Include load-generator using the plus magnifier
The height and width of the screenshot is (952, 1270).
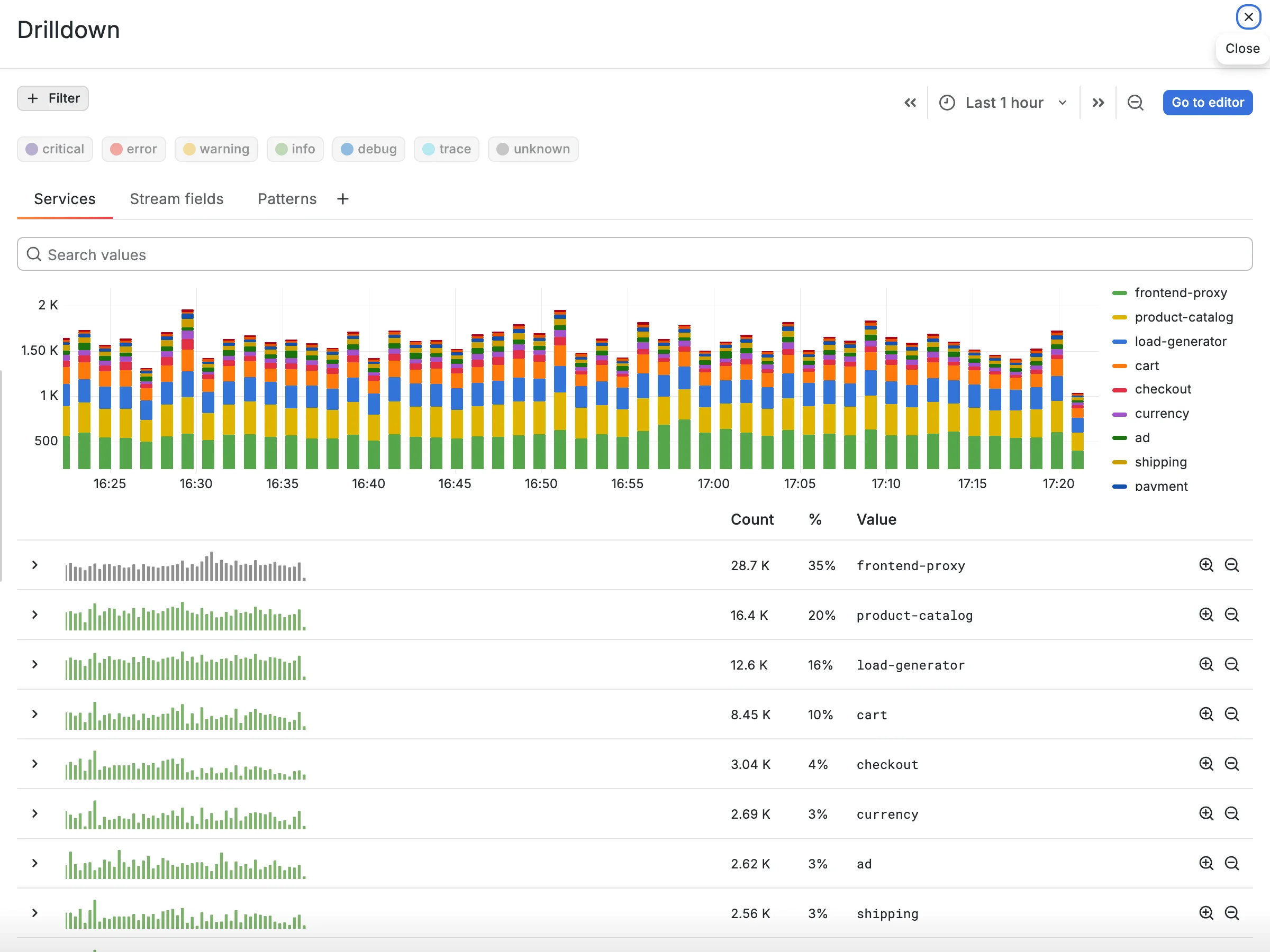(1205, 664)
